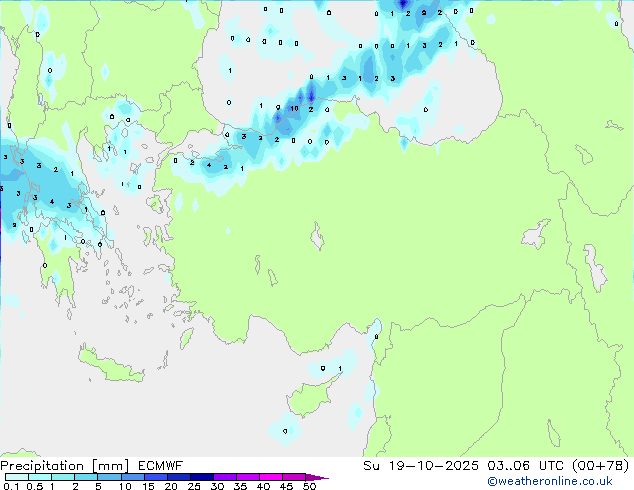
Task: Click the 0.1 to 0.5 mm legend swatch
Action: (17, 477)
